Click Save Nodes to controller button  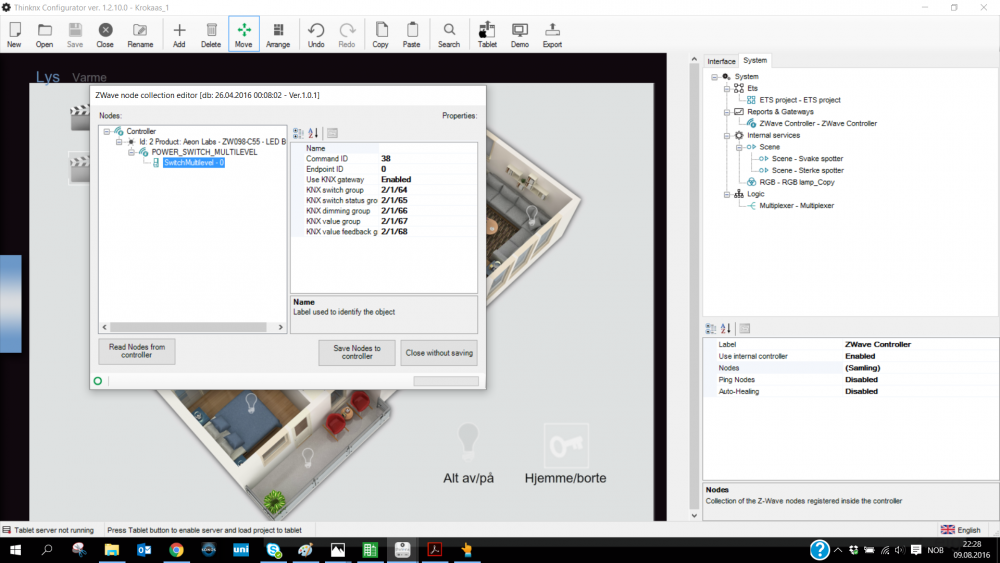tap(357, 353)
